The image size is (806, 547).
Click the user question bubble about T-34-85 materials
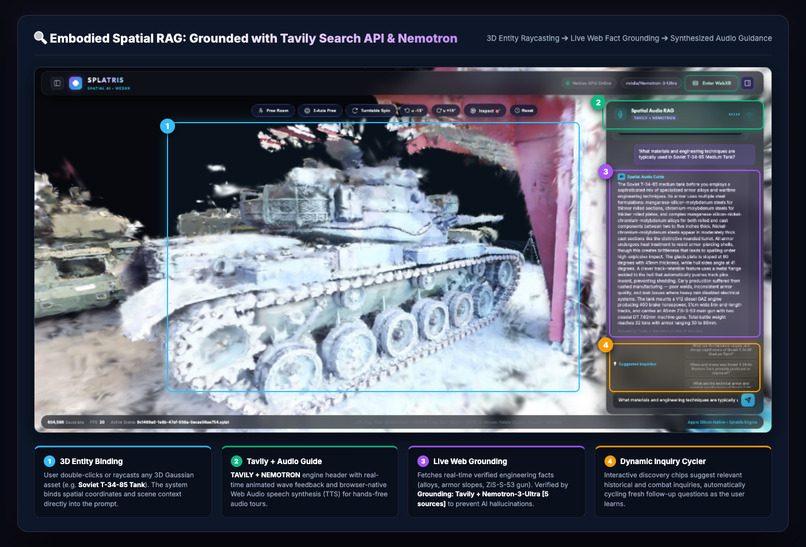click(693, 154)
